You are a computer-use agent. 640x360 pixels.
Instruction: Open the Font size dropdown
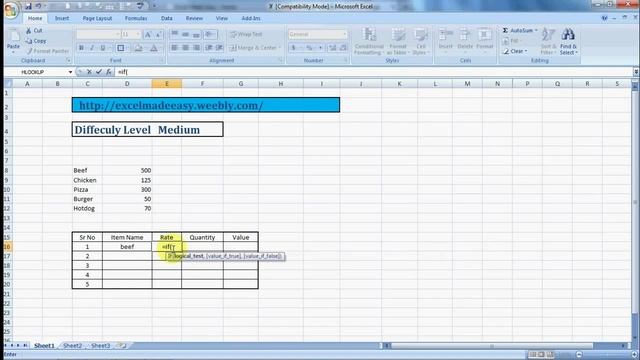(x=138, y=34)
